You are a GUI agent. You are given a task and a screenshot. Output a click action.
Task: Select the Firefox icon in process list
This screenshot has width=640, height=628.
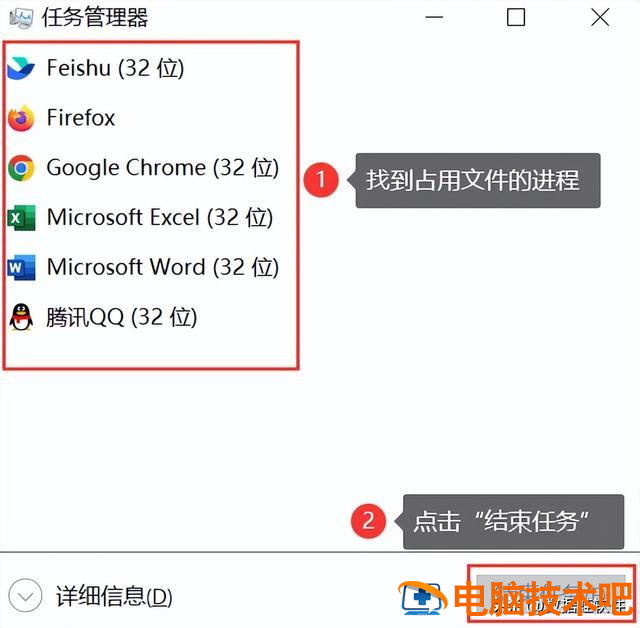(21, 118)
